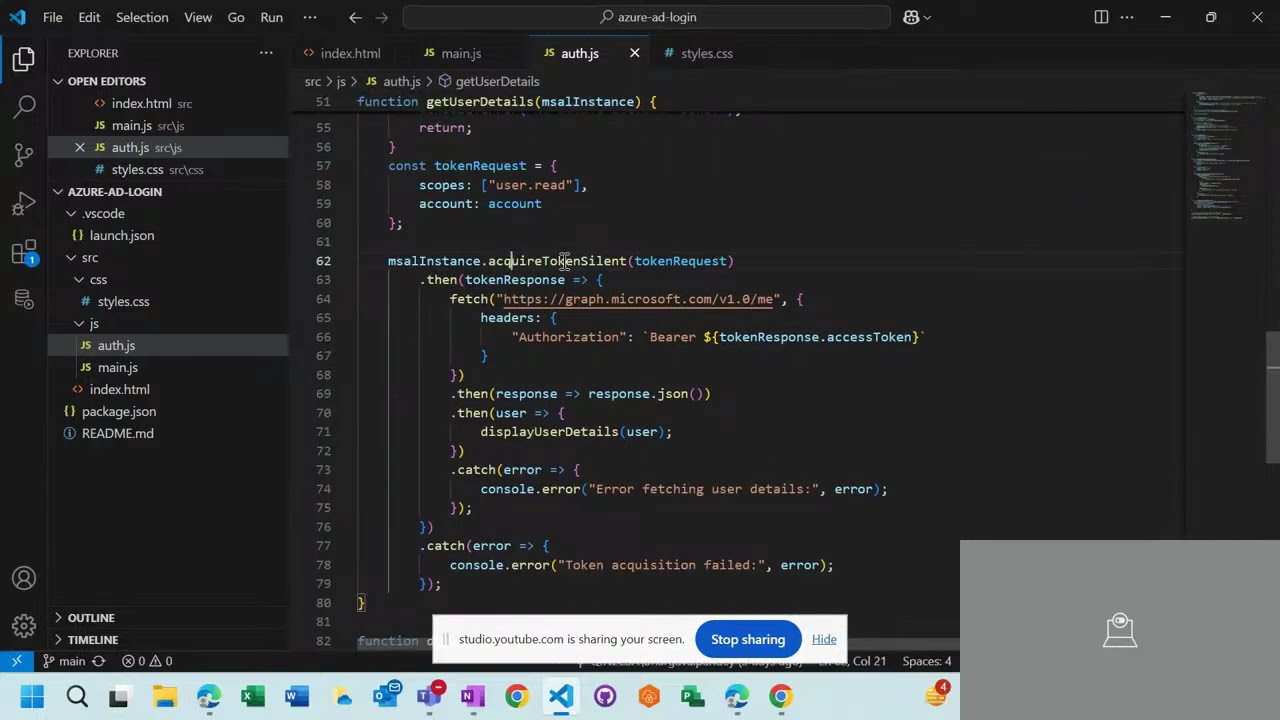Expand the Outline section
This screenshot has width=1280, height=720.
tap(91, 617)
